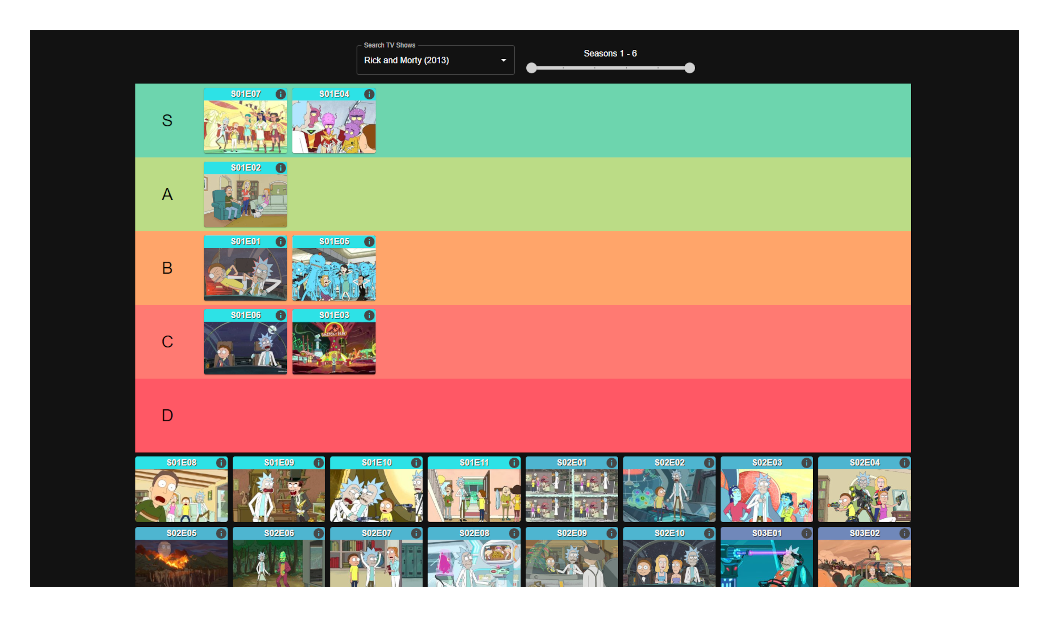The height and width of the screenshot is (617, 1050).
Task: Click the left handle of Seasons slider
Action: pyautogui.click(x=532, y=68)
